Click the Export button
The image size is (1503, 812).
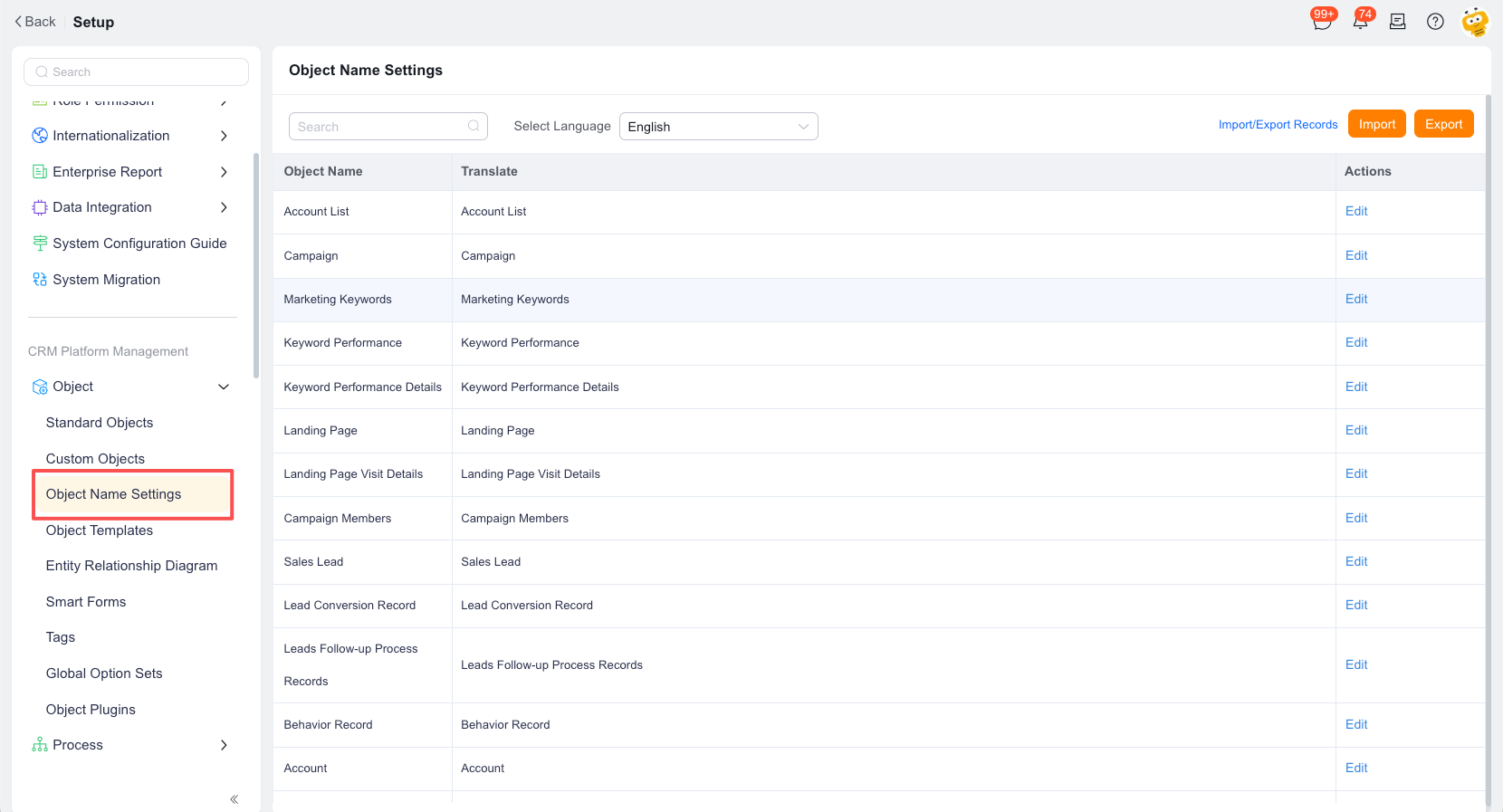[1443, 124]
